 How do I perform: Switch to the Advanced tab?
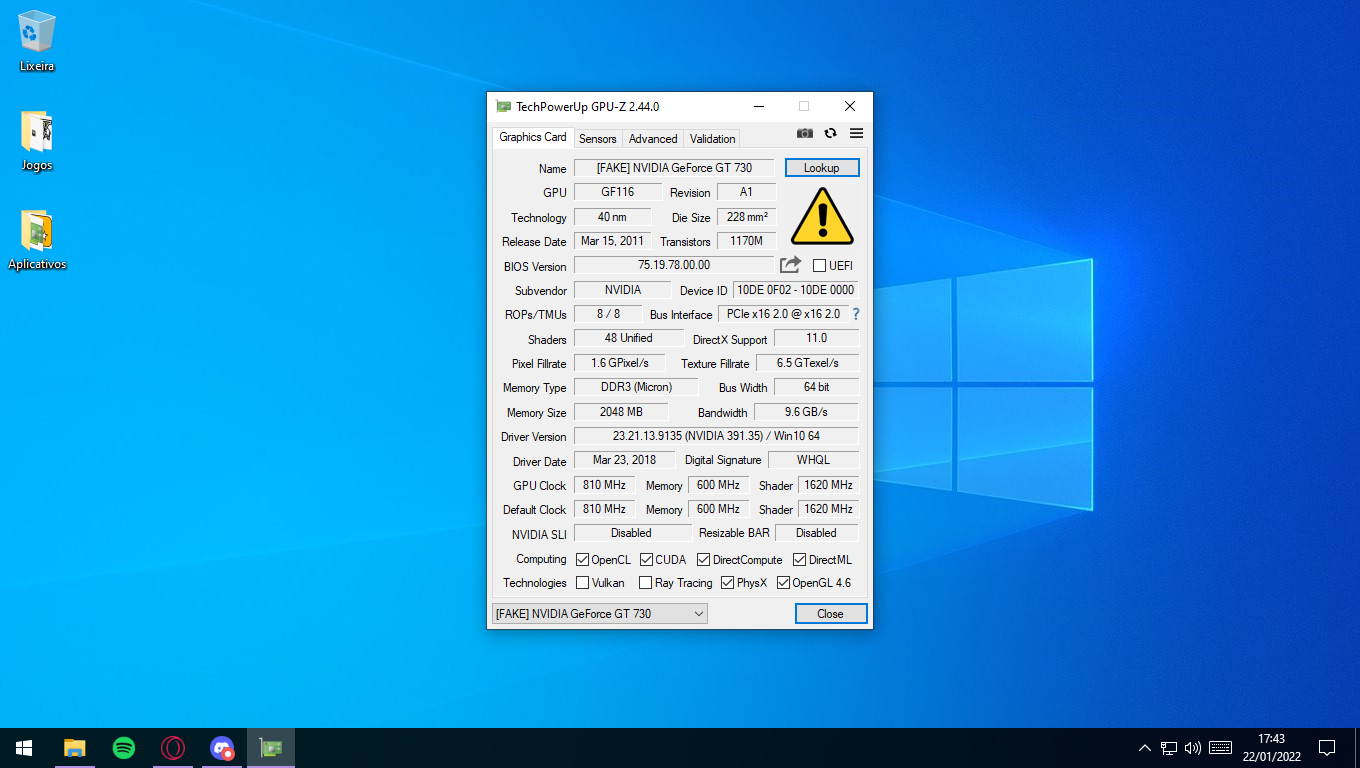653,139
